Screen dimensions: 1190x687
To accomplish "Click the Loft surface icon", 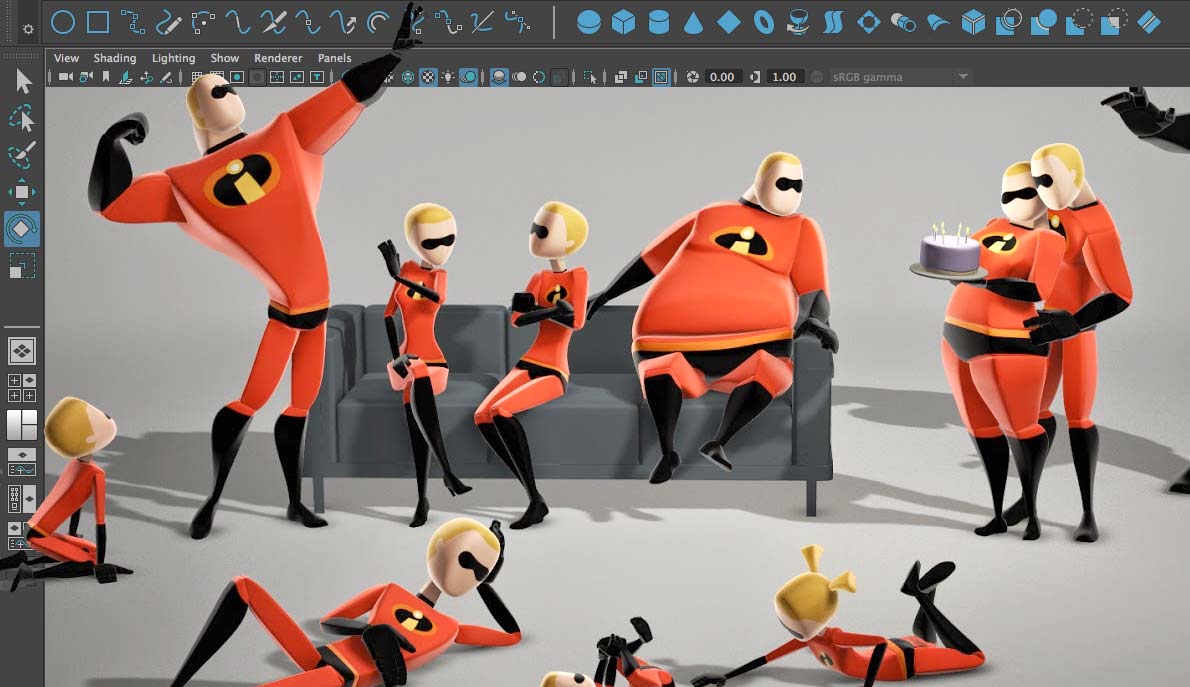I will pyautogui.click(x=833, y=23).
